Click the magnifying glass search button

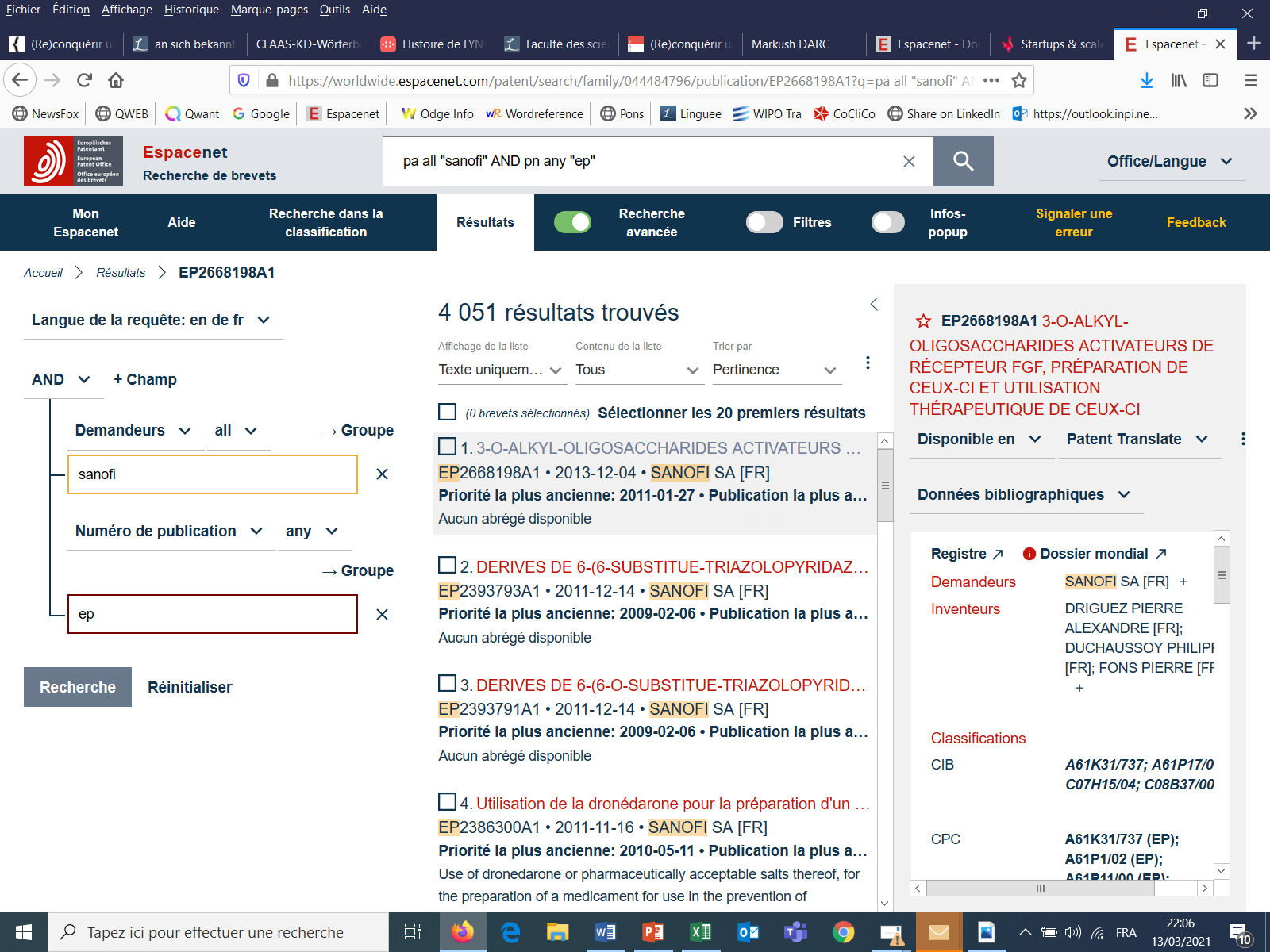963,161
